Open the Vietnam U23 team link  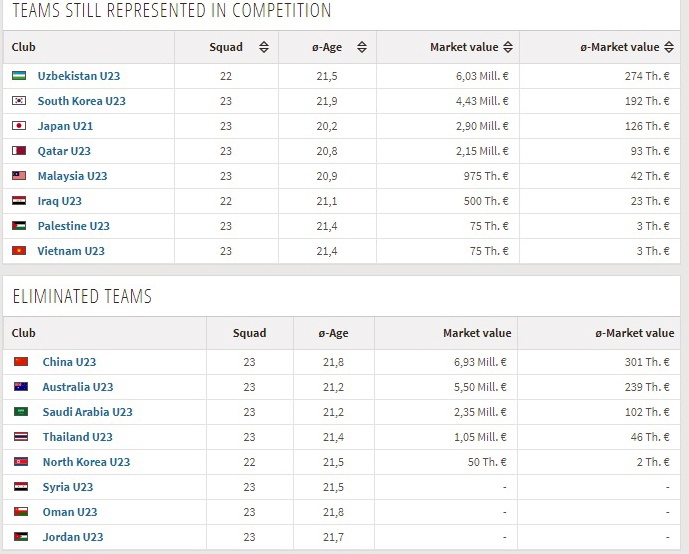[71, 251]
